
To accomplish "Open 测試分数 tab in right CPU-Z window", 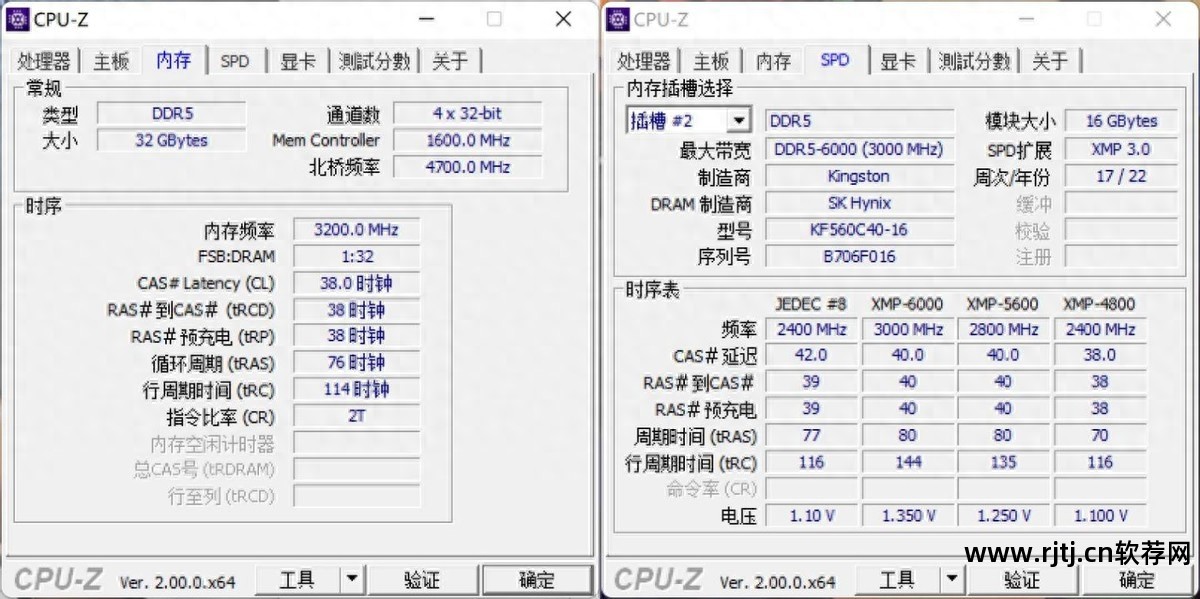I will pyautogui.click(x=974, y=61).
